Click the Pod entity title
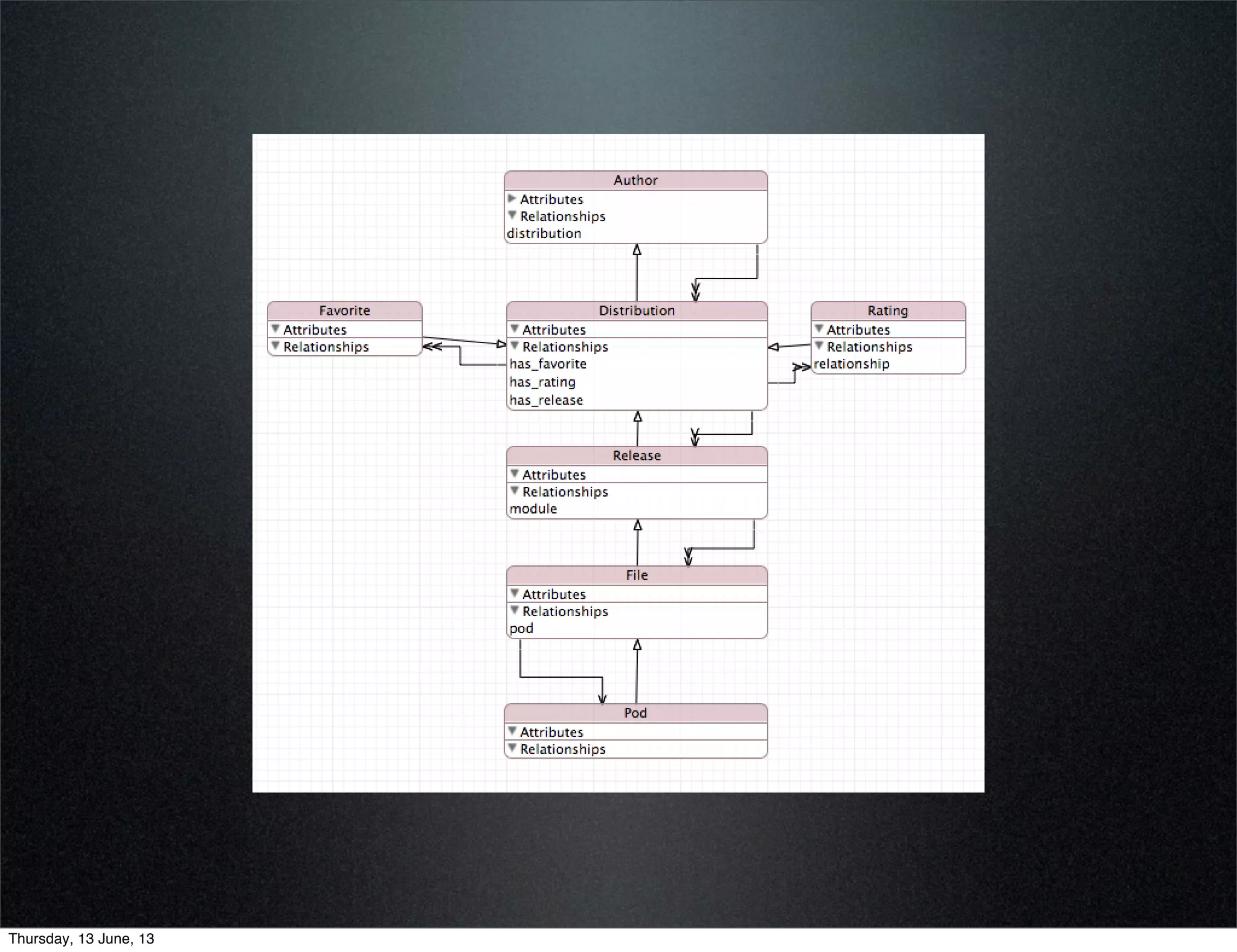This screenshot has height=952, width=1237. coord(635,713)
